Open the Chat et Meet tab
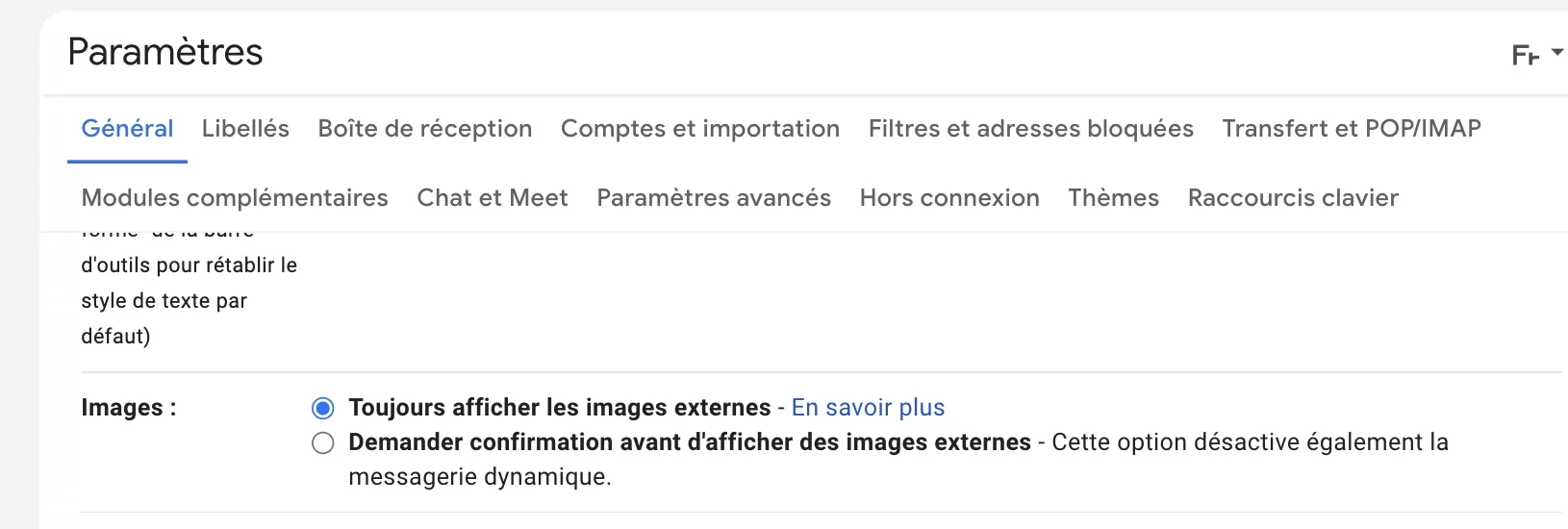1568x529 pixels. tap(493, 198)
